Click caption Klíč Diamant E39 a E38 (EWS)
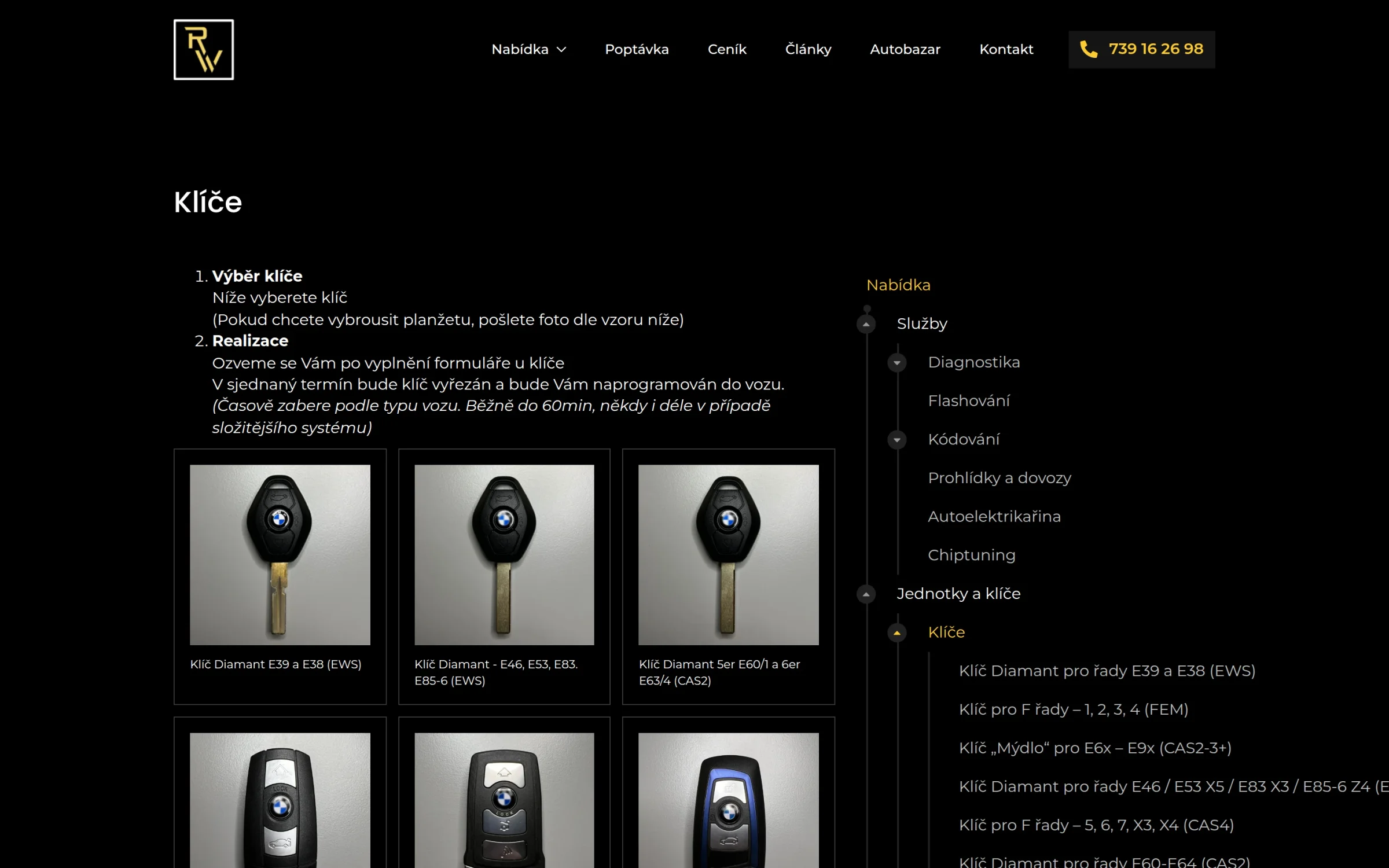Screen dimensions: 1389x868 (x=275, y=664)
